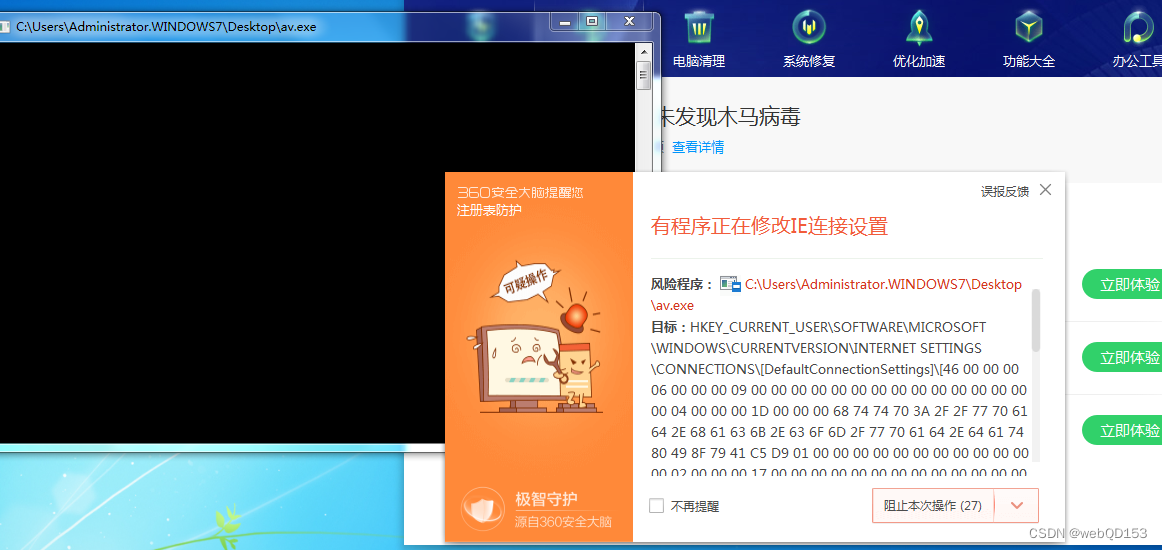The image size is (1162, 550).
Task: Click the alert details vertical scrollbar
Action: [1035, 320]
